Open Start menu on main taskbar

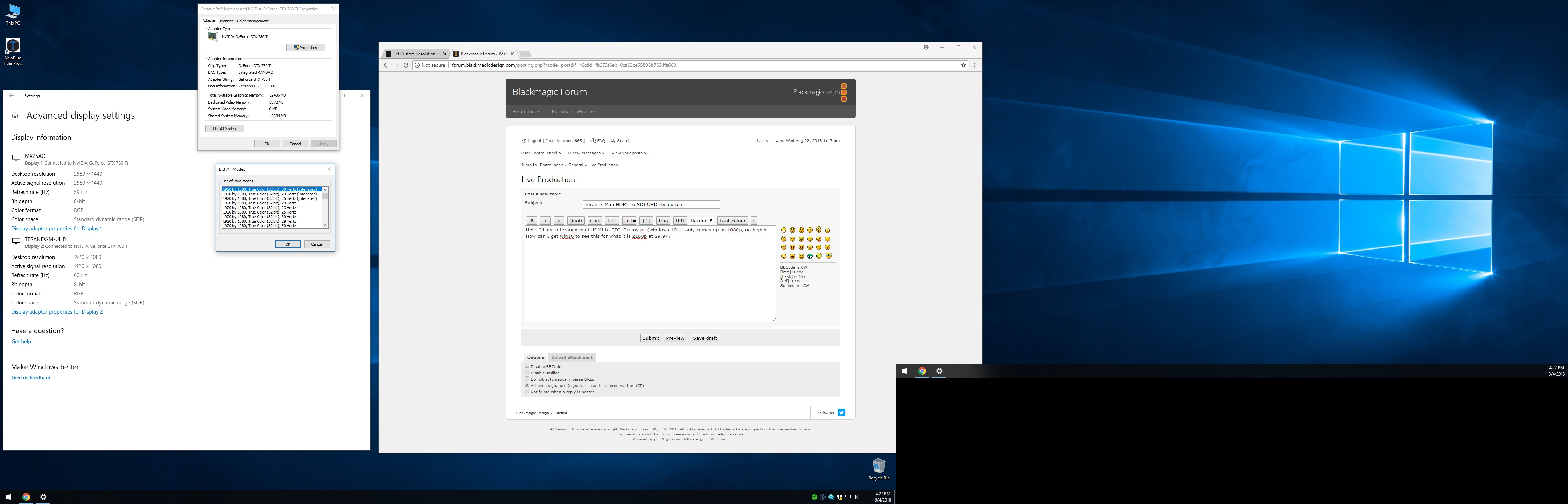pyautogui.click(x=8, y=497)
